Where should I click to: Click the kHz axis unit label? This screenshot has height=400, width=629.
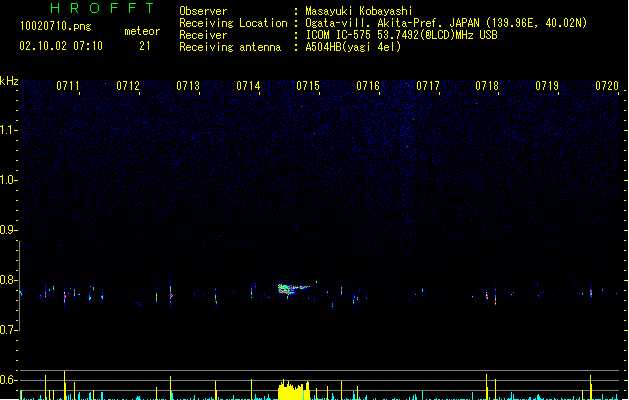tap(9, 81)
